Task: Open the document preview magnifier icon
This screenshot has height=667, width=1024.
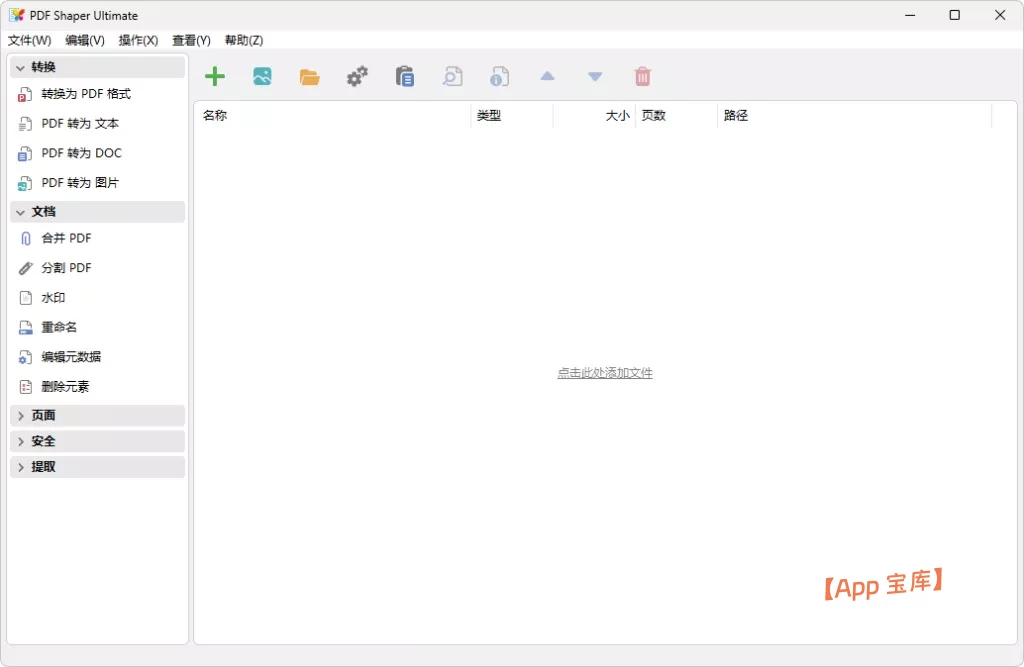Action: pos(452,76)
